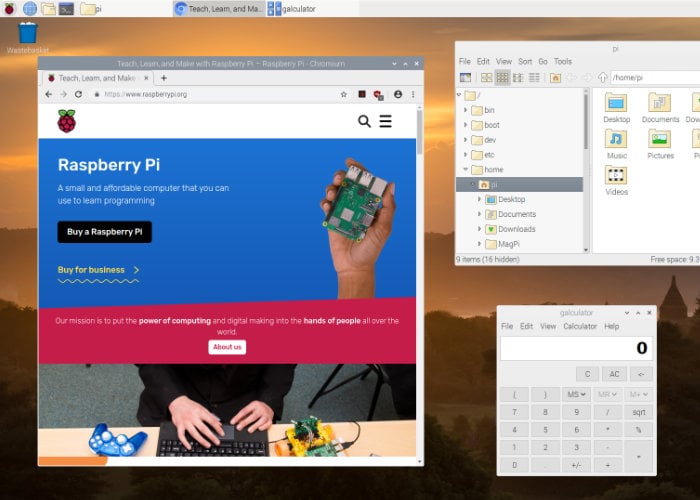Click the Raspberry Pi logo on webpage
Viewport: 700px width, 500px height.
[67, 121]
